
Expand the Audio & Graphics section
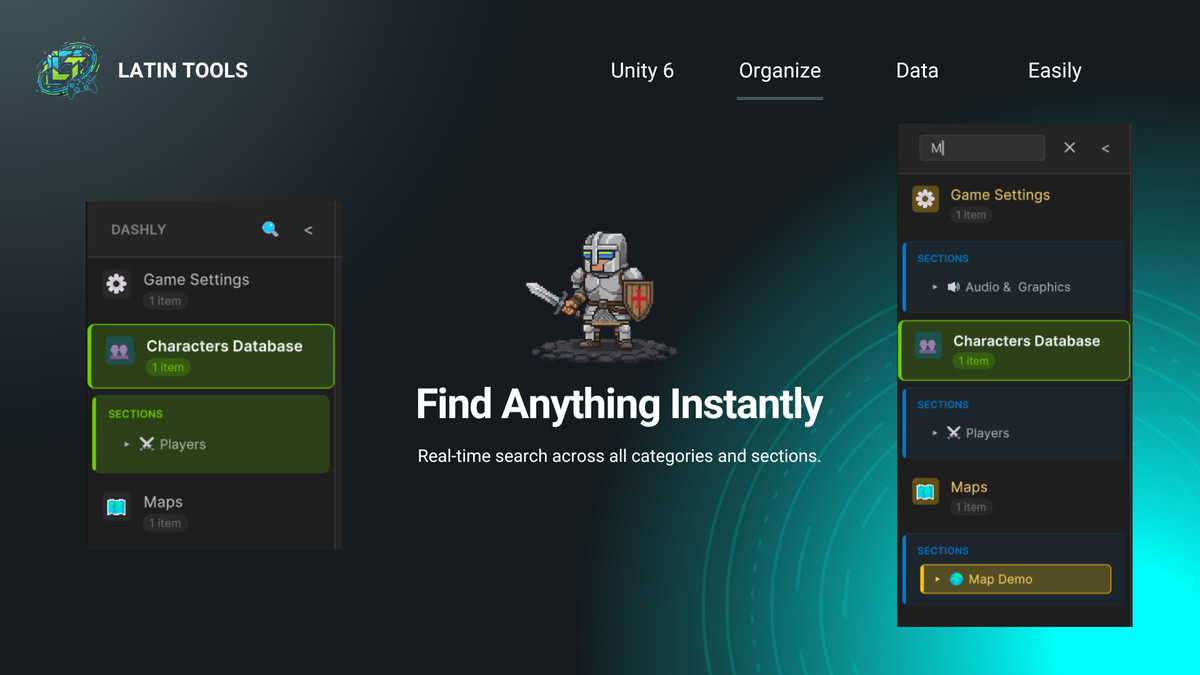click(935, 285)
